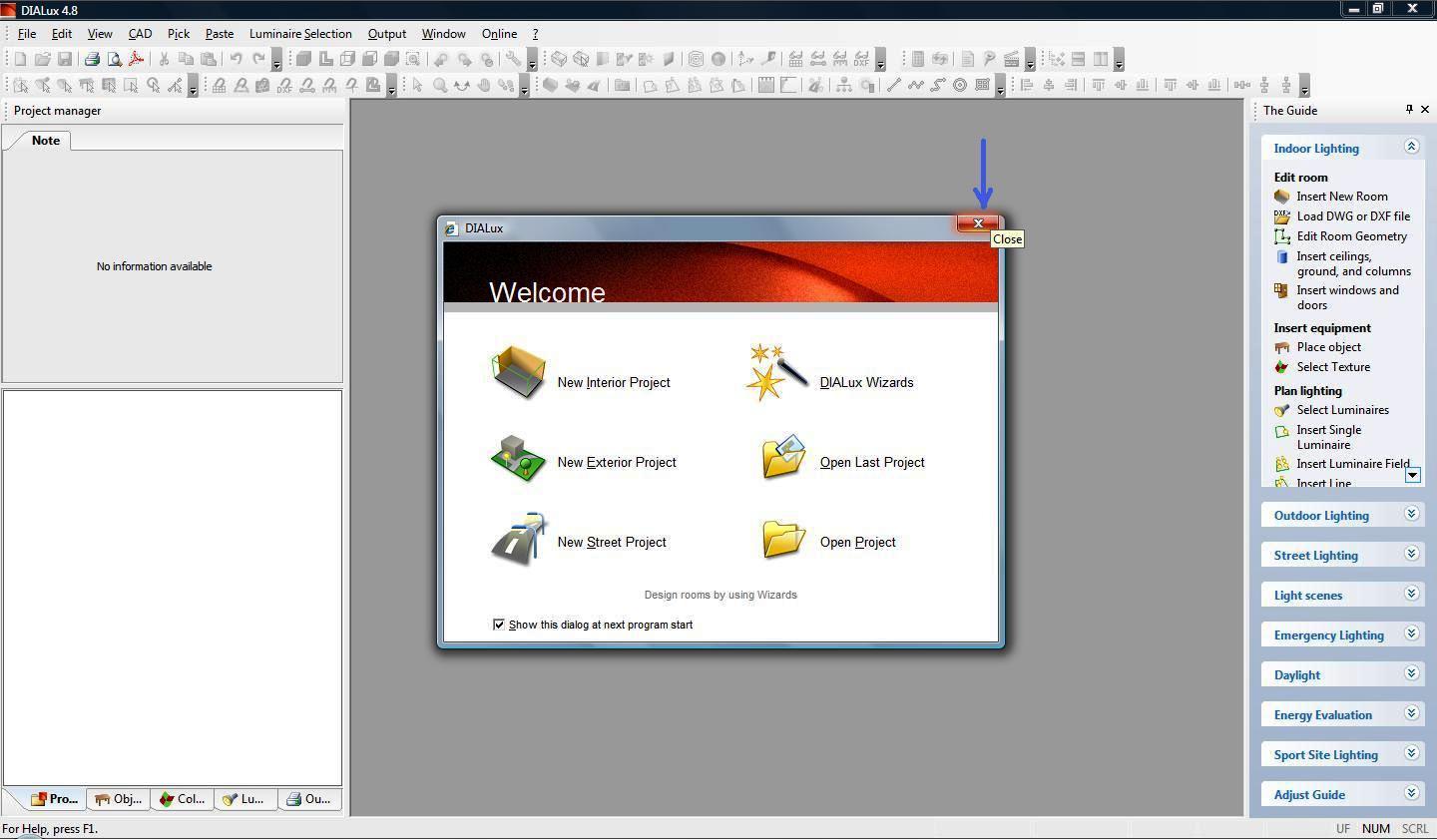1437x840 pixels.
Task: Switch to the Ou... bottom tab
Action: (308, 799)
